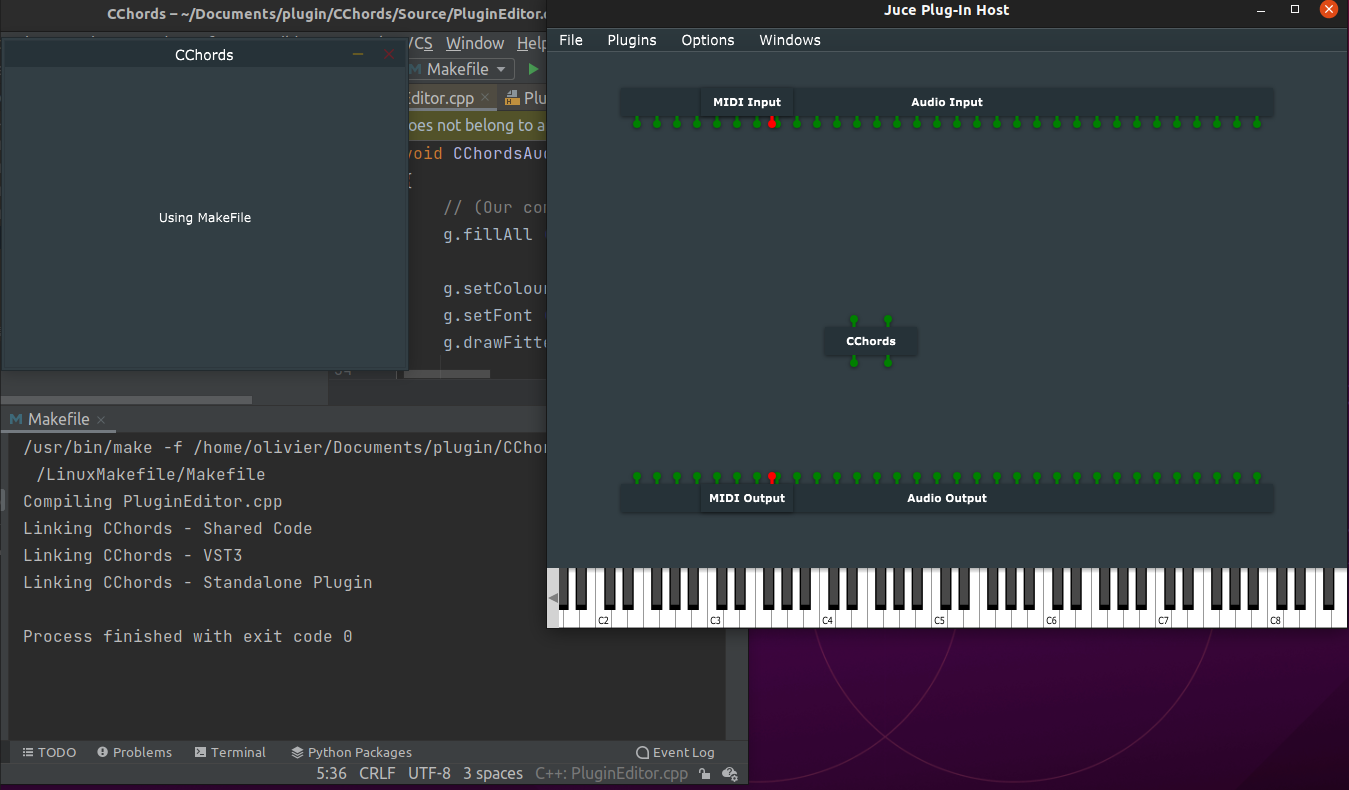This screenshot has width=1349, height=790.
Task: Open the Event Log
Action: pyautogui.click(x=675, y=752)
